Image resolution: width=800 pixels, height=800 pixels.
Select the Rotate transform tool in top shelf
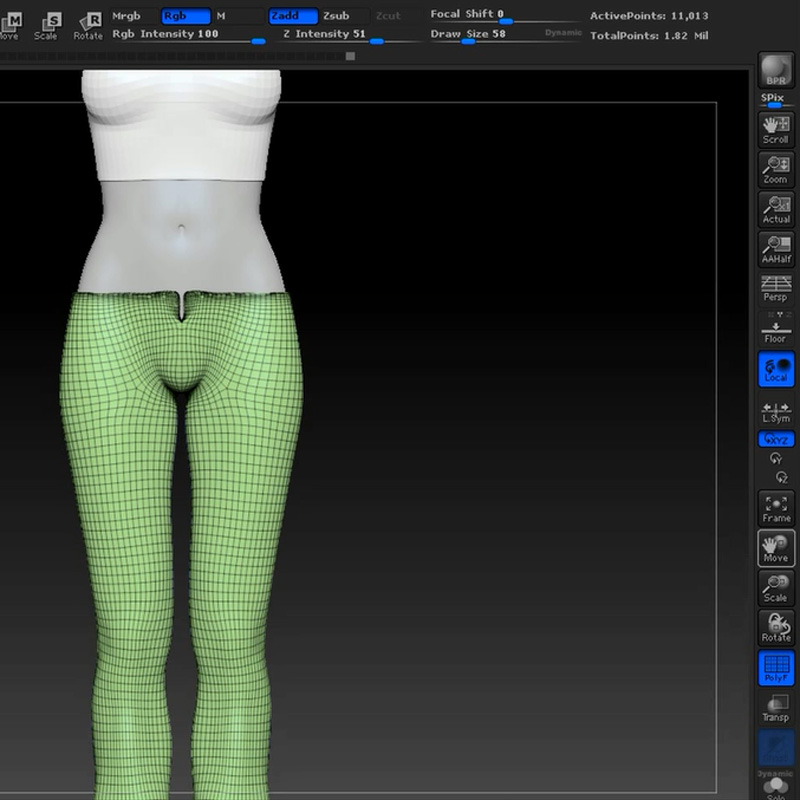point(88,24)
